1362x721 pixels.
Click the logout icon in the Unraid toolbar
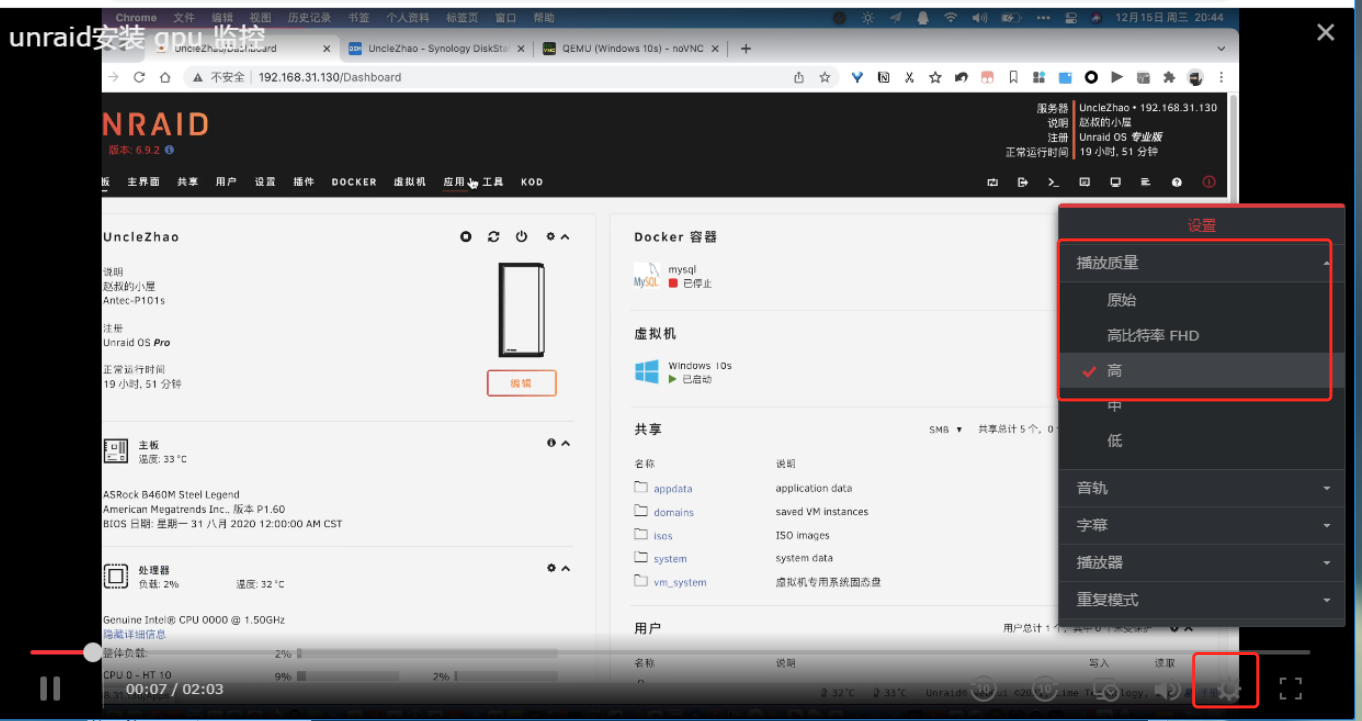tap(1022, 182)
